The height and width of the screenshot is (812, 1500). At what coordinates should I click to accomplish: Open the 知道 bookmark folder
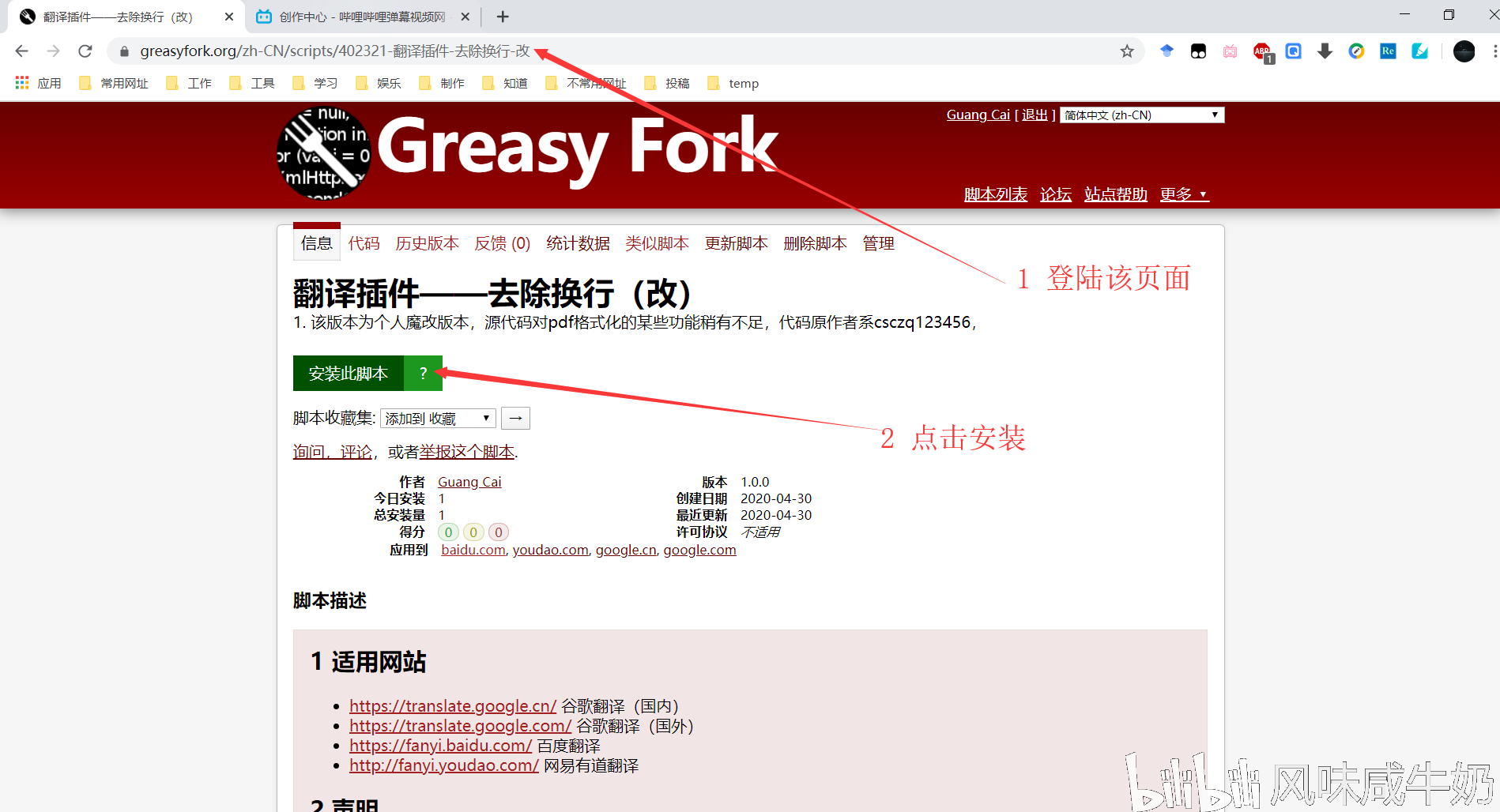click(505, 83)
